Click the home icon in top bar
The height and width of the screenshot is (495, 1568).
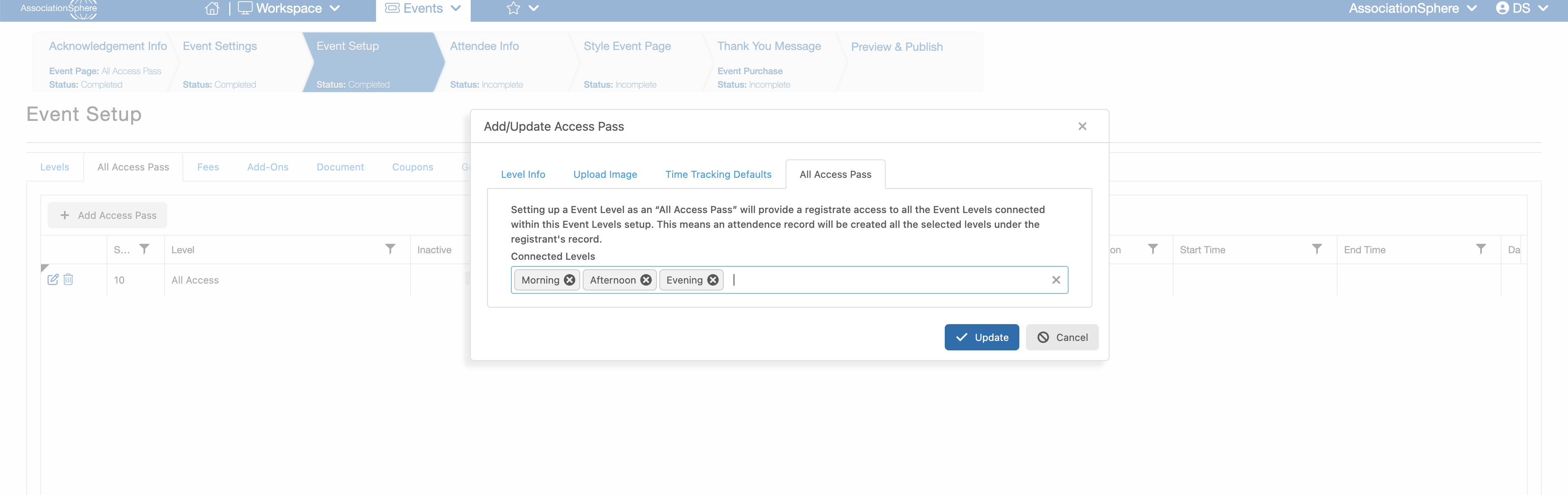(212, 9)
